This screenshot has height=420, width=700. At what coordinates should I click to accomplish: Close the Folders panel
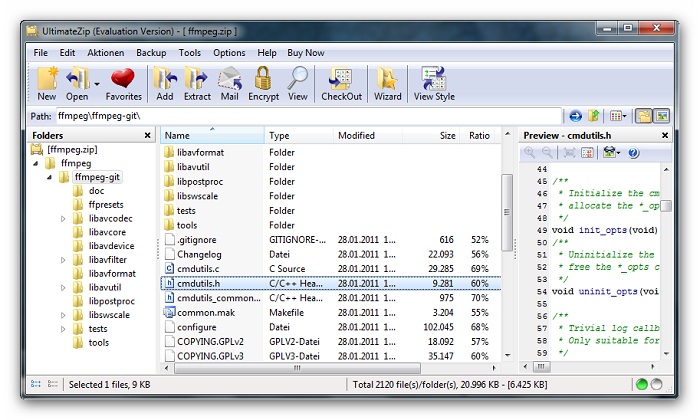tap(147, 135)
